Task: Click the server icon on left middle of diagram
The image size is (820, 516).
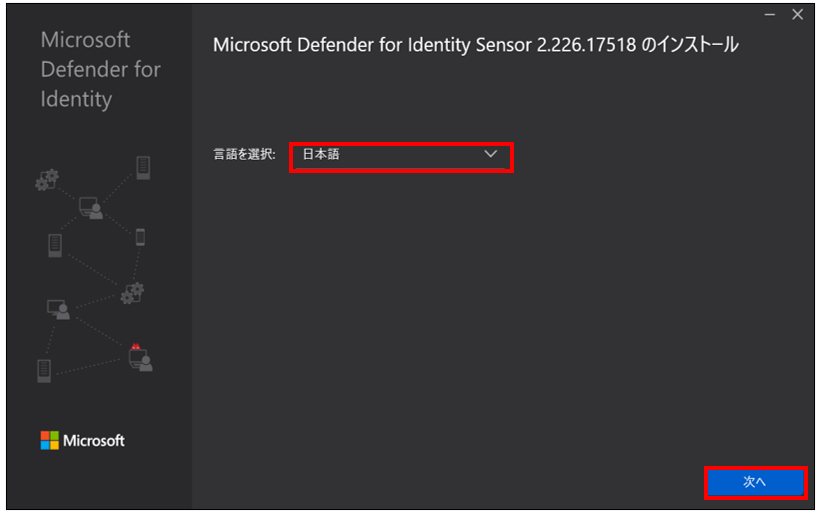Action: click(x=55, y=246)
